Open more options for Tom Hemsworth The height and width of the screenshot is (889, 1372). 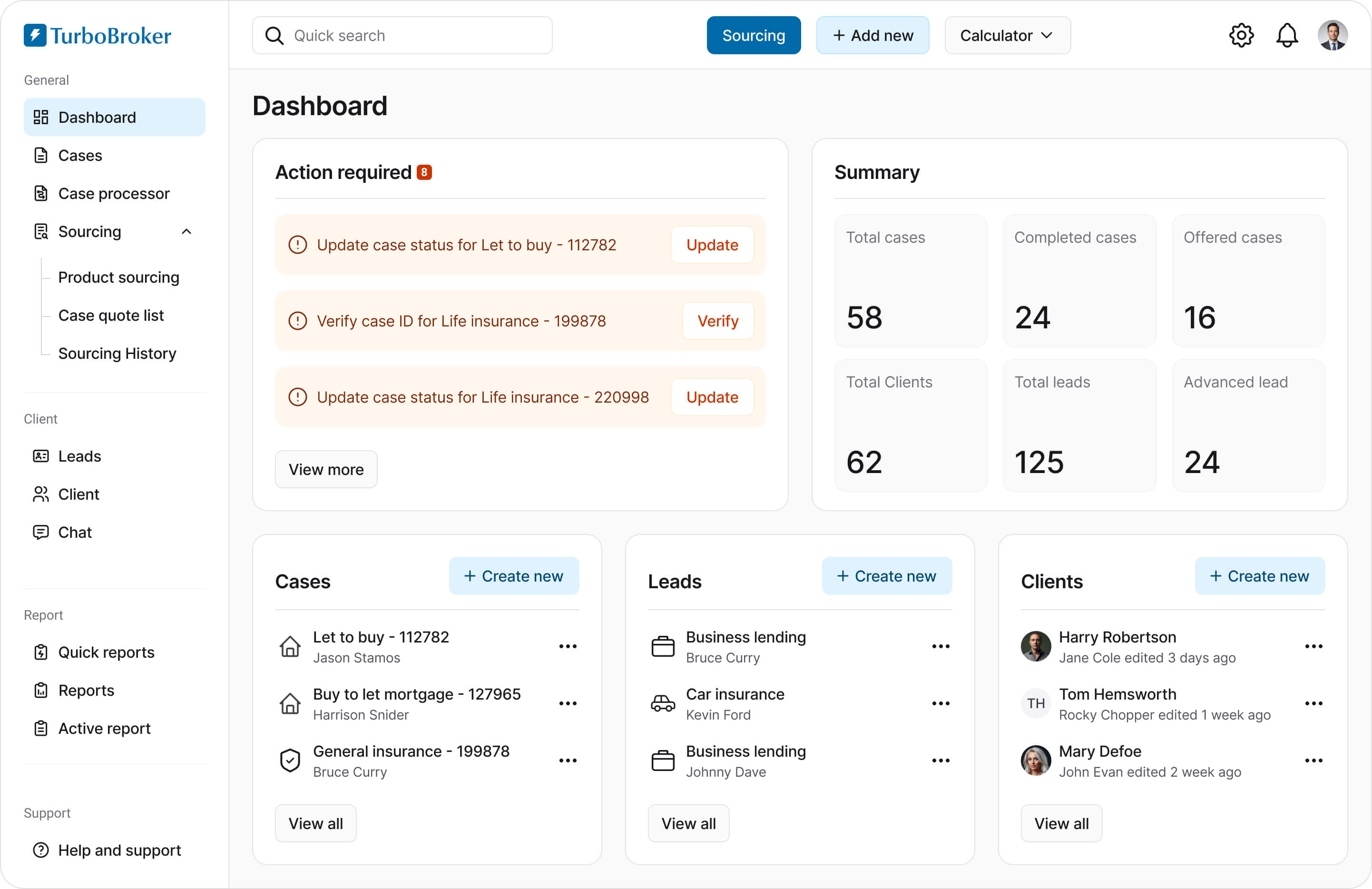click(x=1314, y=703)
